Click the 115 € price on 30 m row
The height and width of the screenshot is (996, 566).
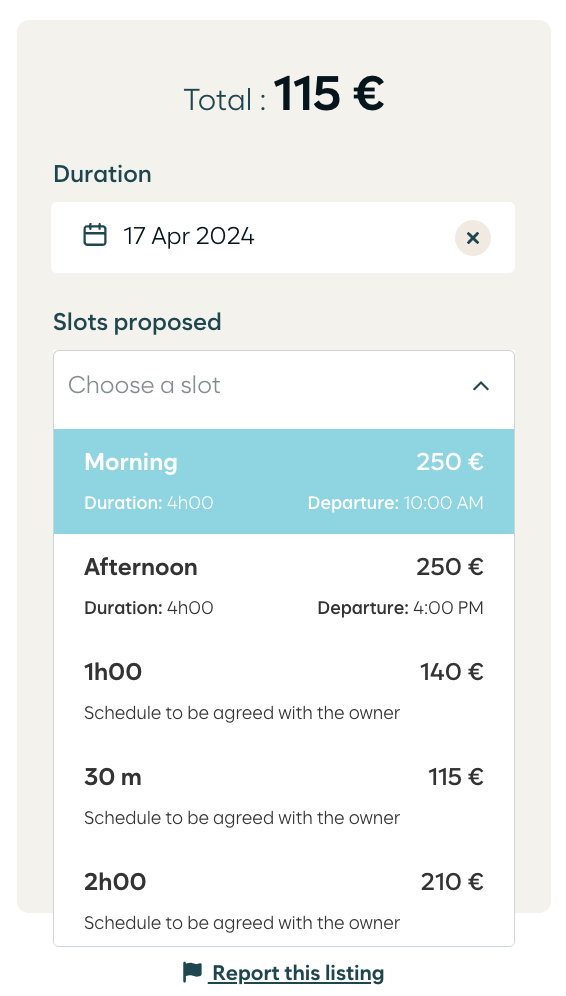pos(456,776)
